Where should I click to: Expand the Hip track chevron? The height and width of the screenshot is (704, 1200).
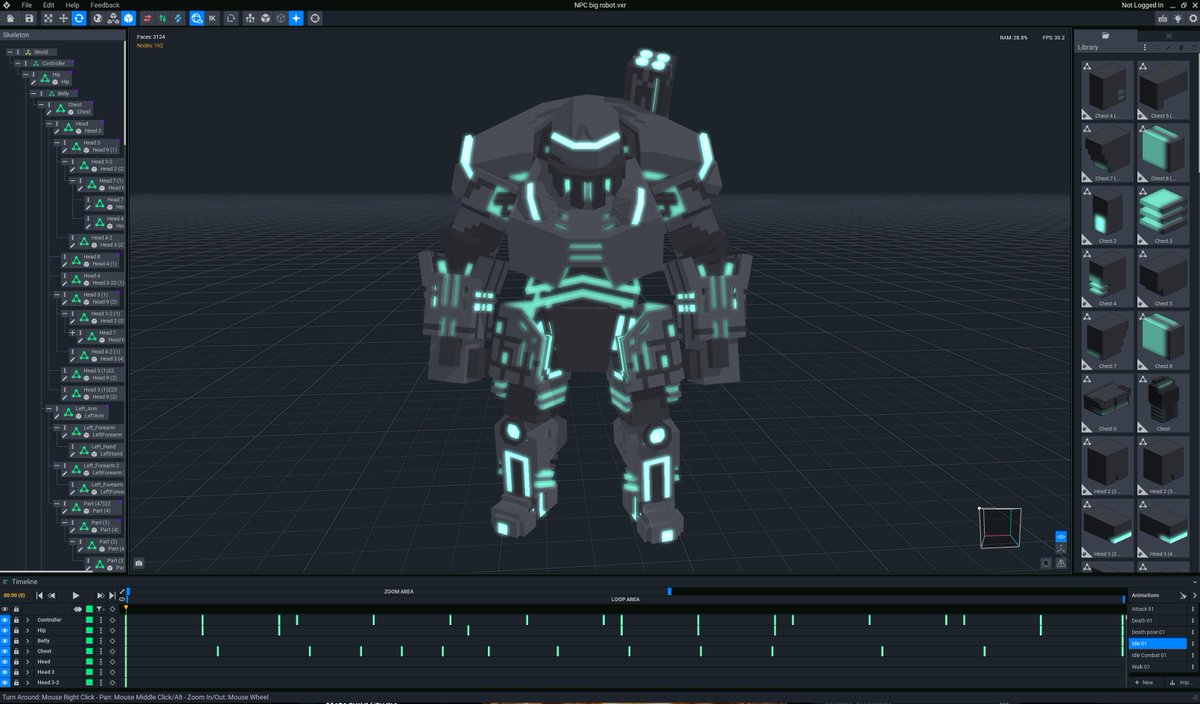[x=28, y=630]
